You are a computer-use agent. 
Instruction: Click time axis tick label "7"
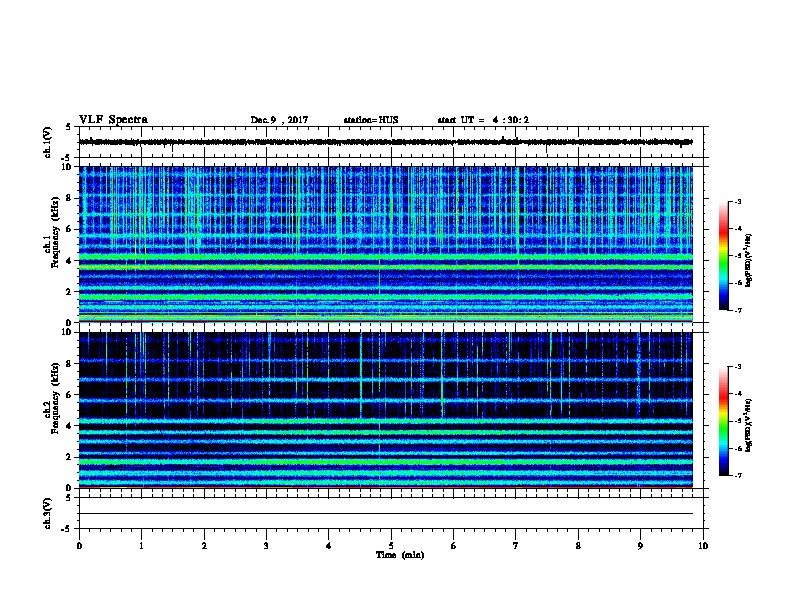[x=516, y=545]
